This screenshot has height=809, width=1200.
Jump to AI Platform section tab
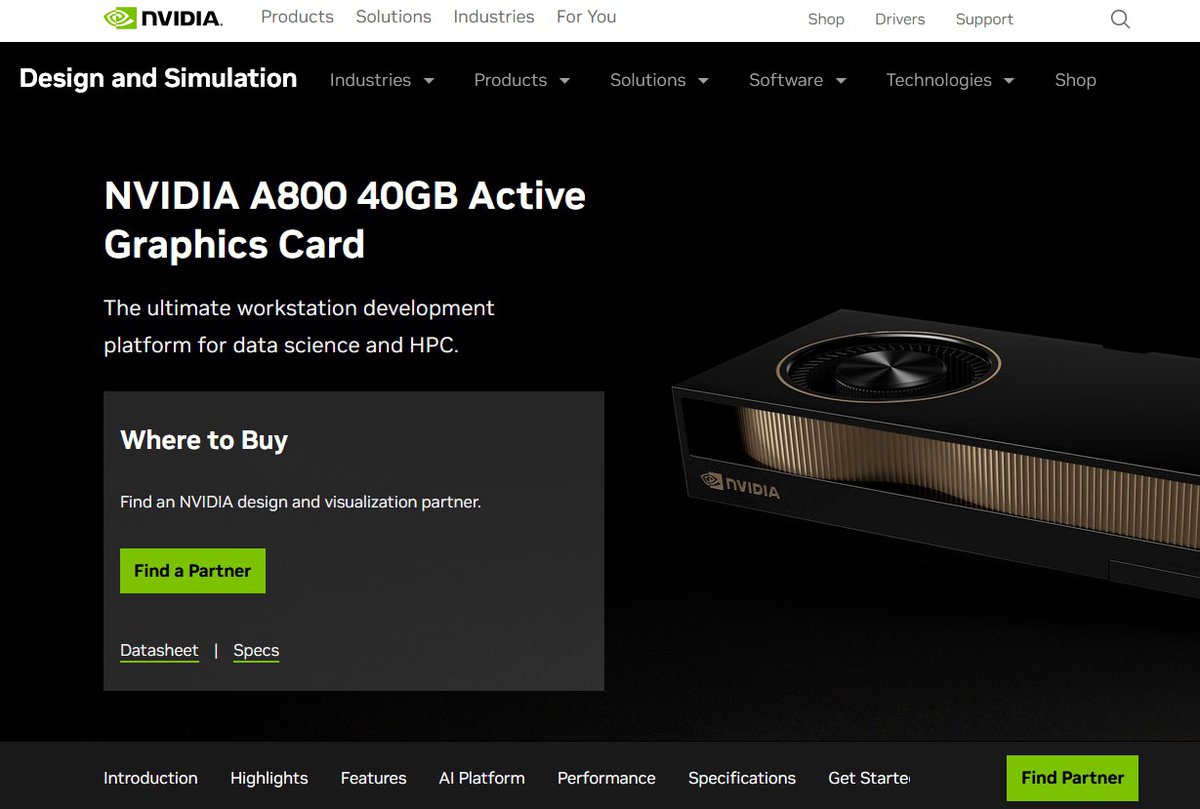pyautogui.click(x=482, y=778)
